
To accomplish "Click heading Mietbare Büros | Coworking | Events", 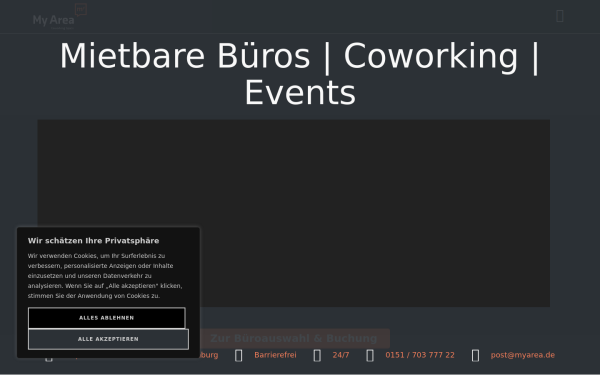I will (300, 74).
